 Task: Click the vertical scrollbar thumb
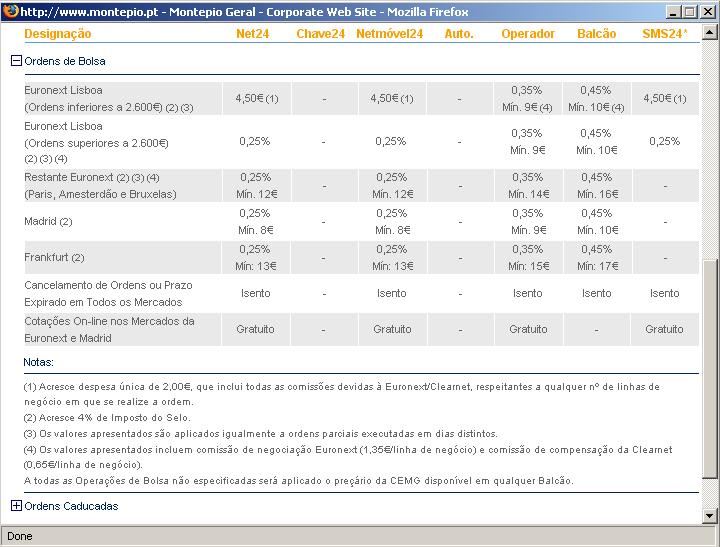click(709, 369)
